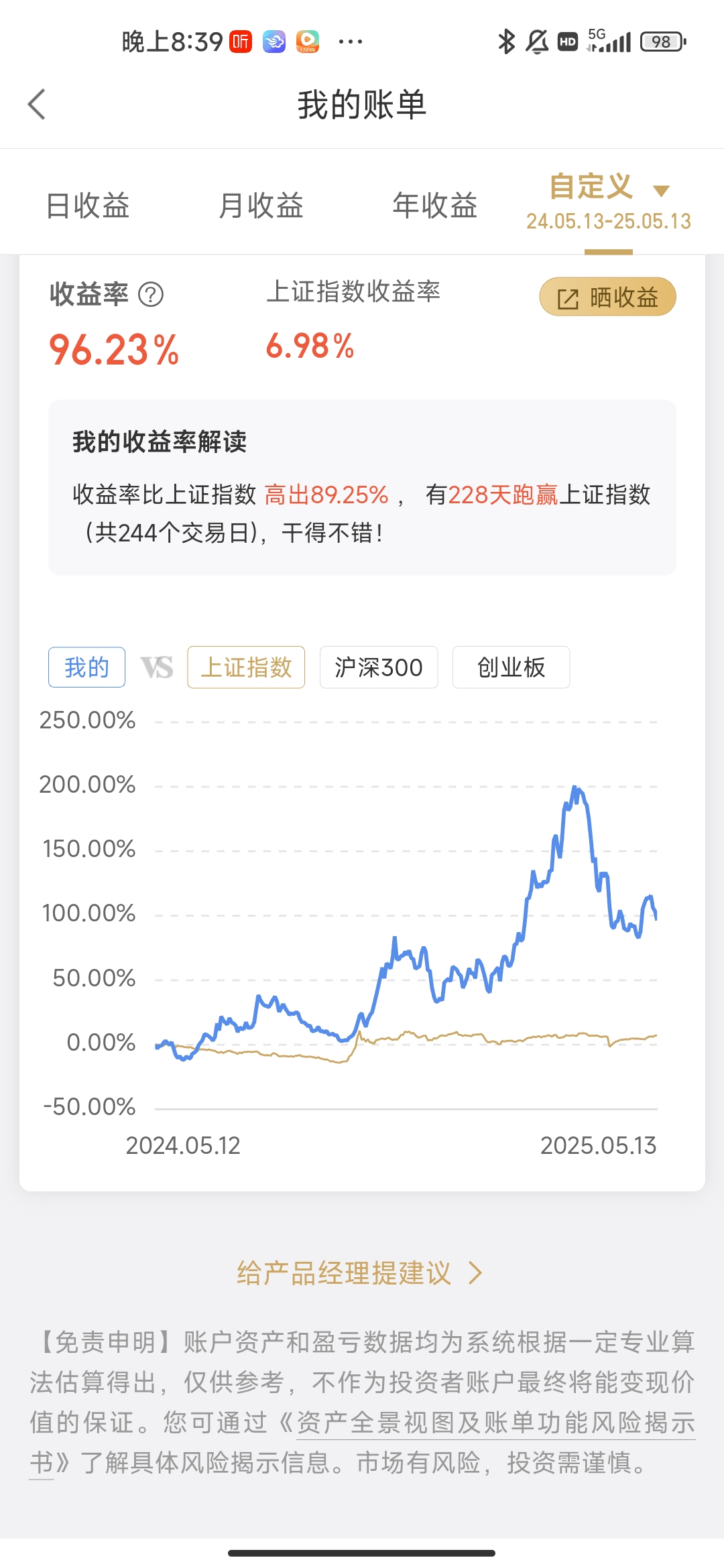Select 创业板 as comparison index

(x=511, y=667)
